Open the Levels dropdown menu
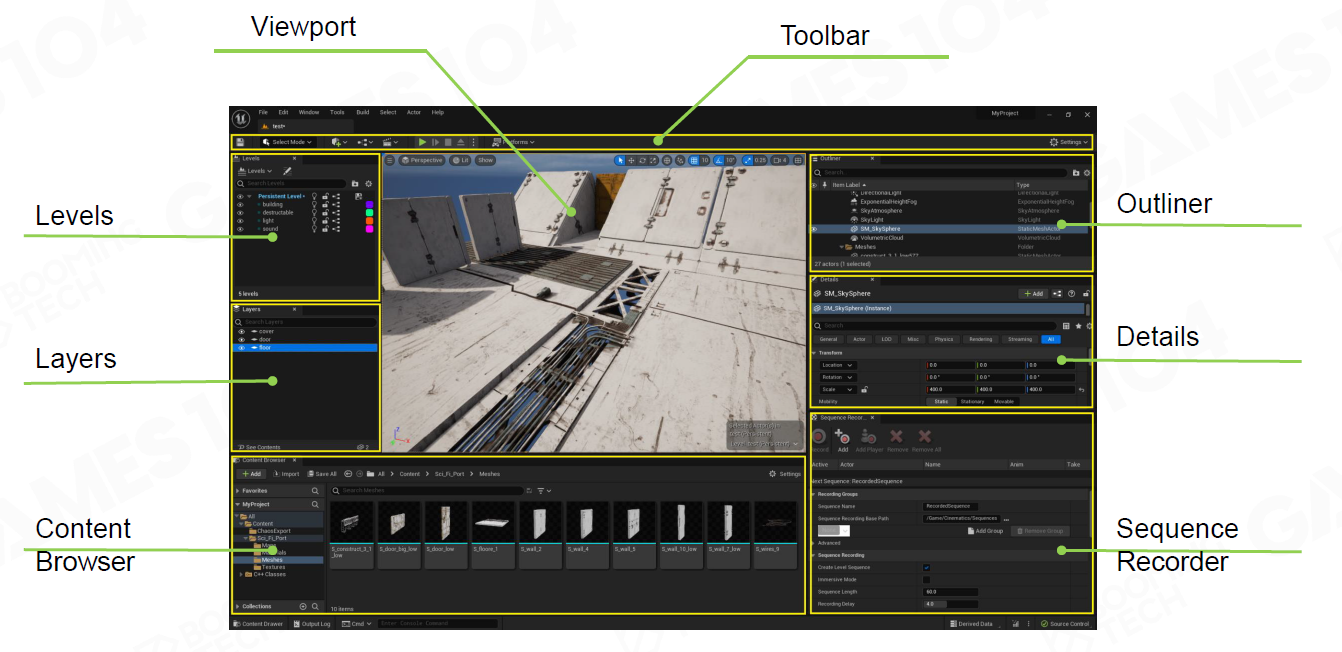This screenshot has height=652, width=1342. coord(255,171)
